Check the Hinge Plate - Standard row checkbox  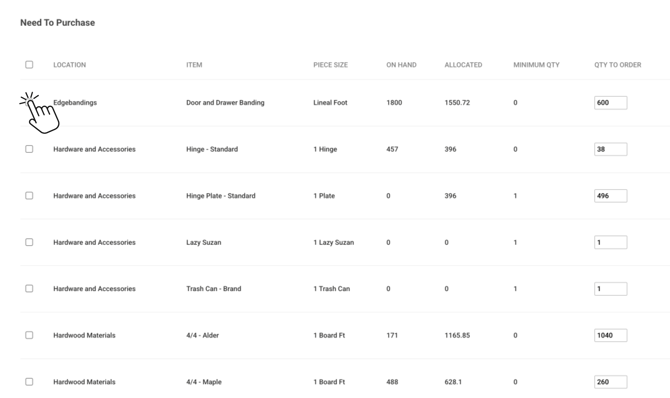point(29,195)
